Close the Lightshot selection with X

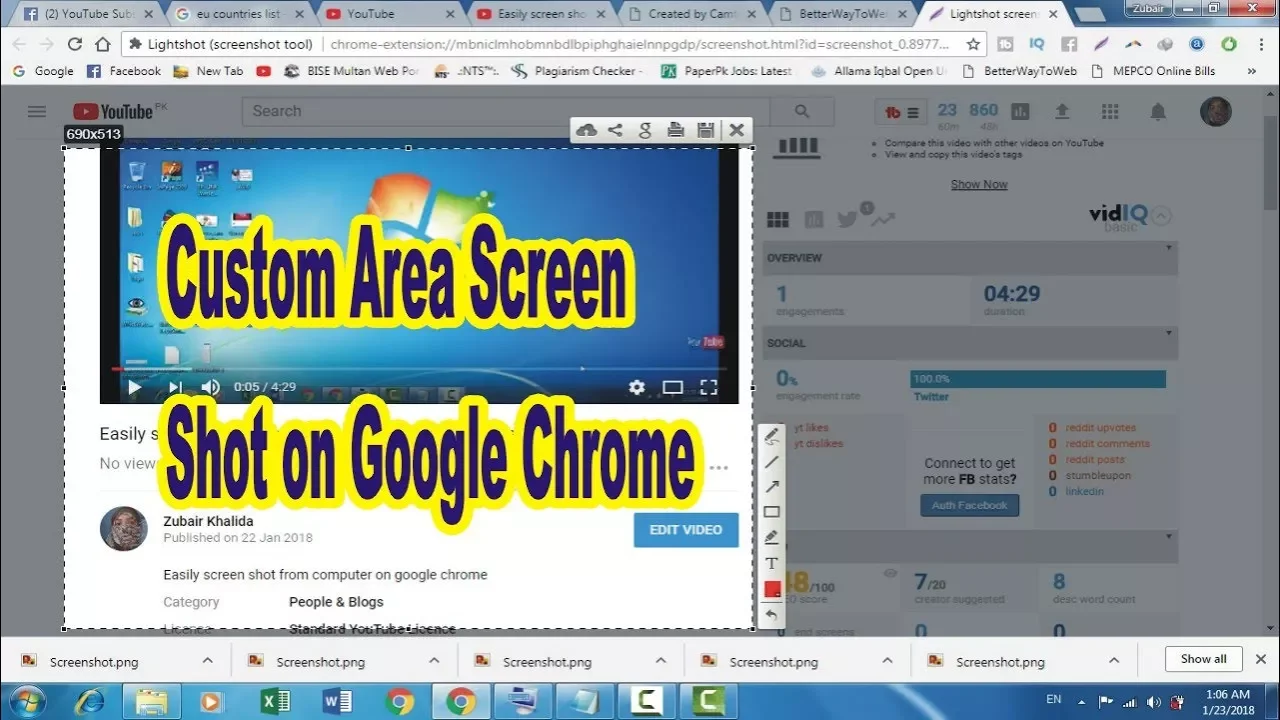[737, 130]
